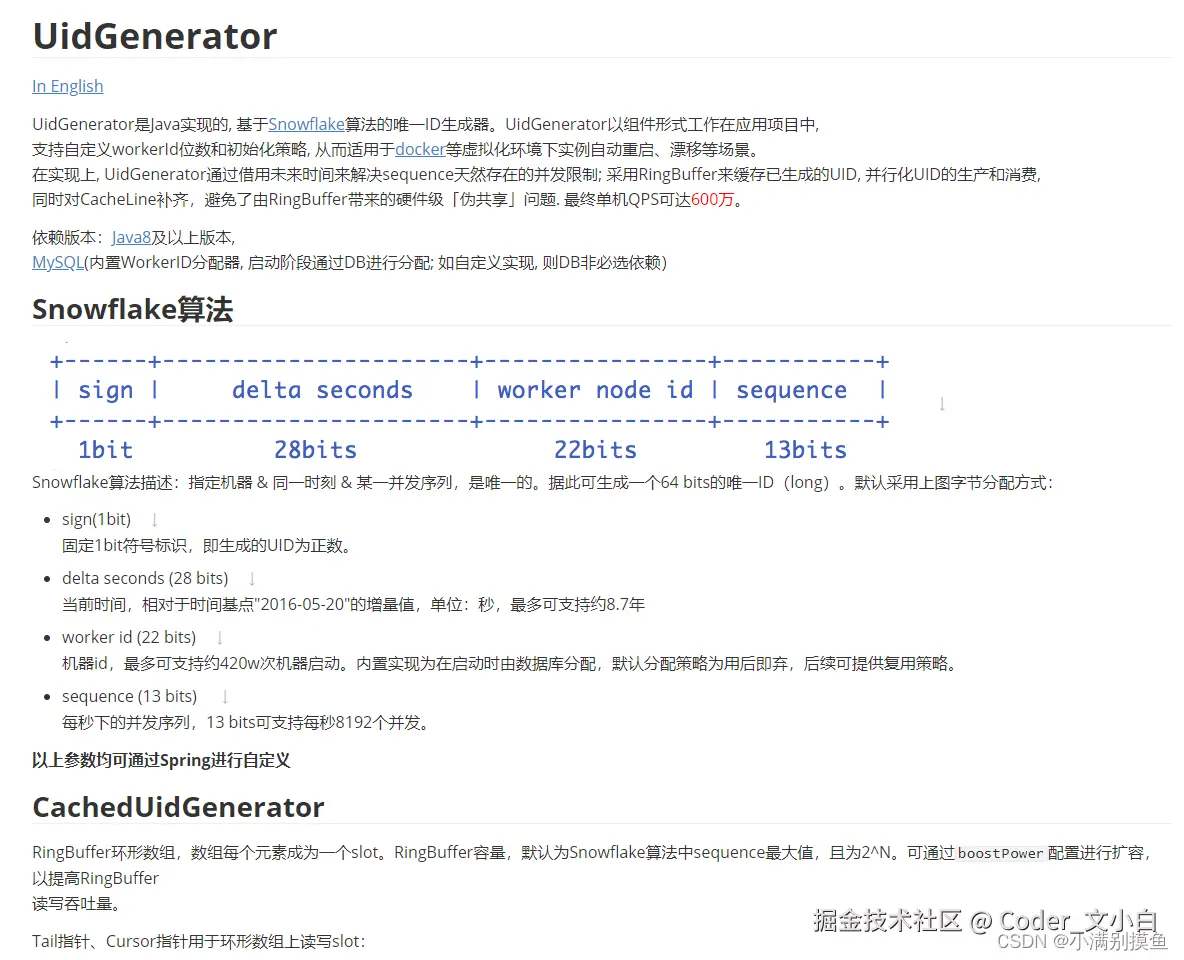Click the anchor icon beside sequence (13 bits)
Viewport: 1184px width, 960px height.
click(225, 696)
